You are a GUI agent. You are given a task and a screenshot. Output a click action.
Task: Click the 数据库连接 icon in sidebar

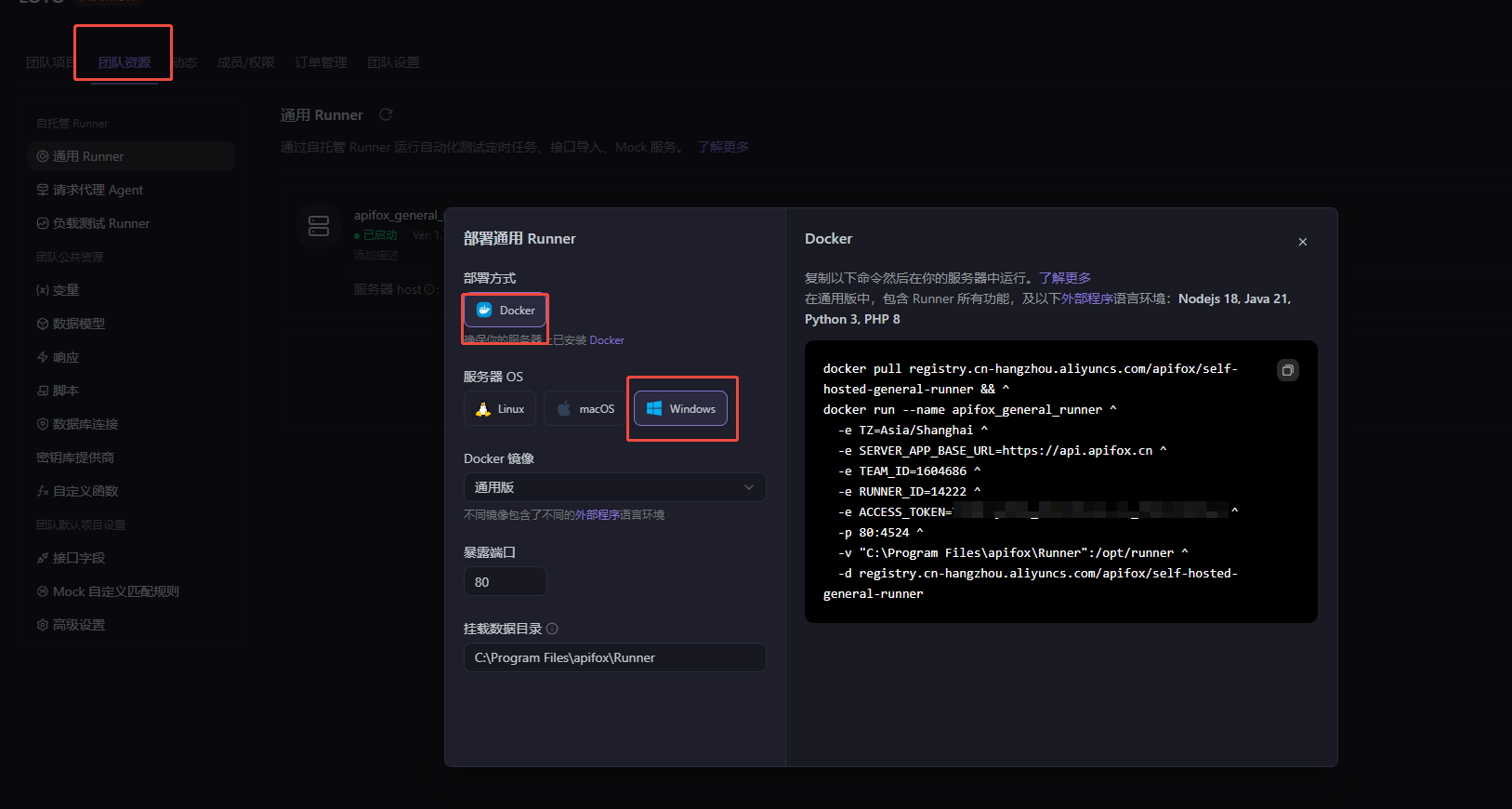(43, 424)
